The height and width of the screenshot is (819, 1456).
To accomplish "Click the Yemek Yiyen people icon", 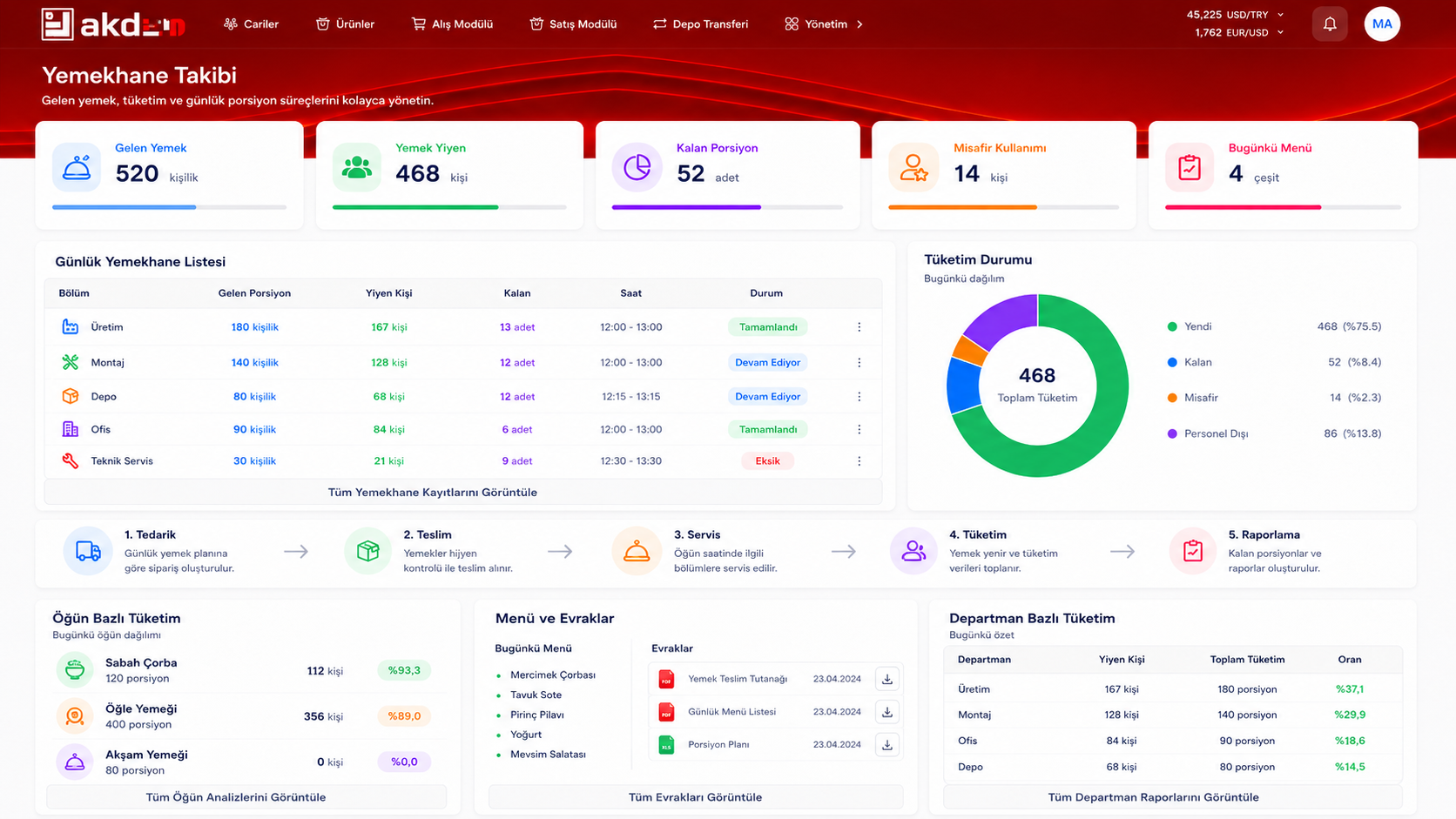I will [357, 167].
